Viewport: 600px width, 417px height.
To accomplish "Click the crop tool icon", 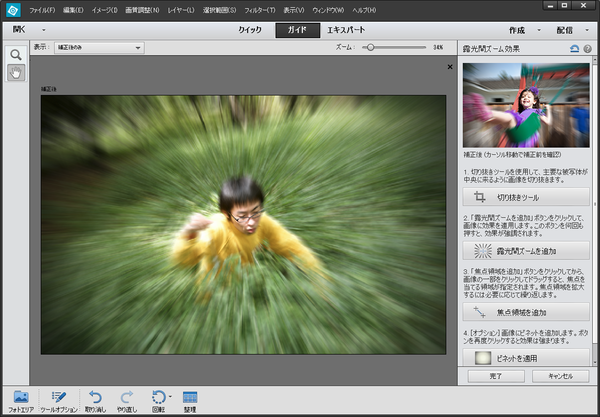I will pyautogui.click(x=479, y=197).
